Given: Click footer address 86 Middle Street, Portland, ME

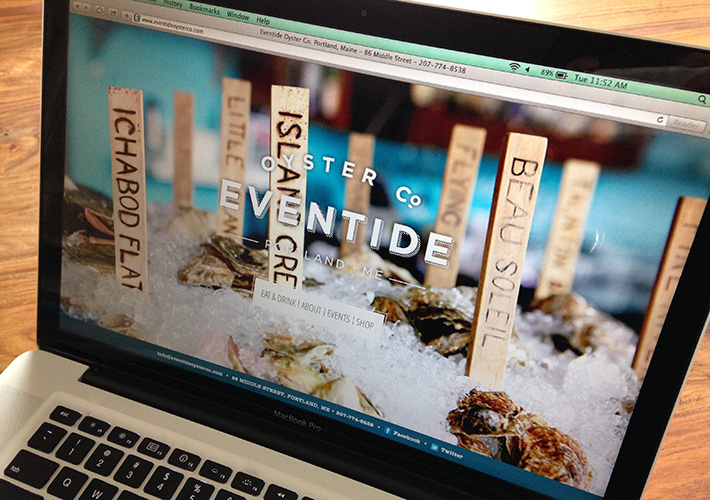Looking at the screenshot, I should pyautogui.click(x=281, y=392).
